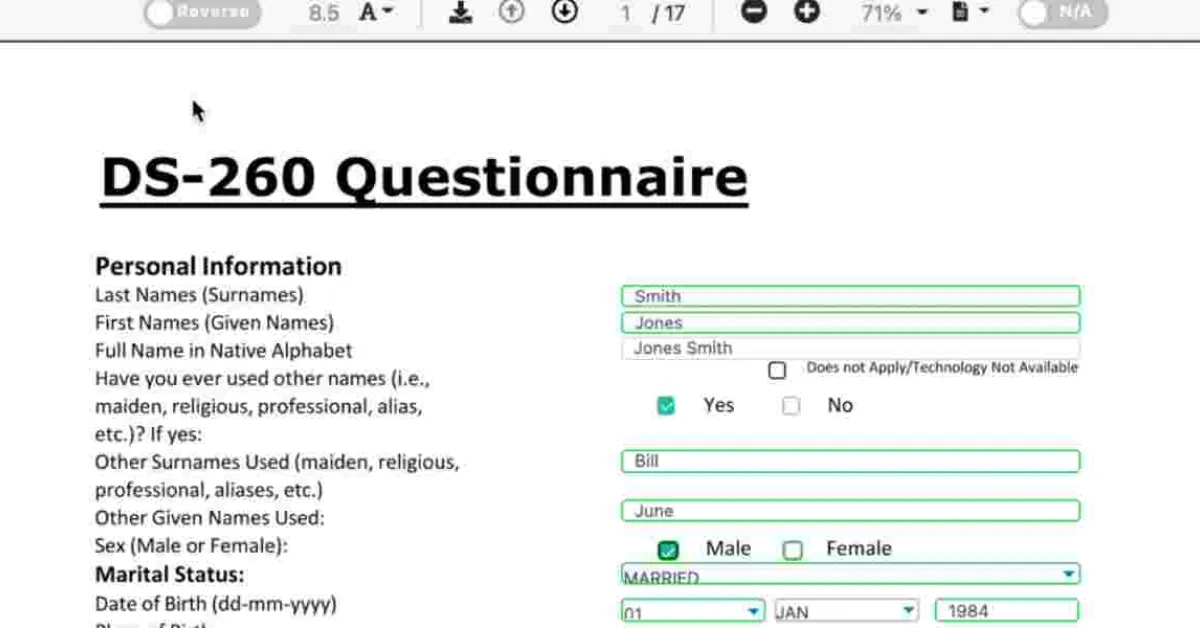1200x628 pixels.
Task: Check 'Does not Apply/Technology Not Available' box
Action: click(x=777, y=371)
